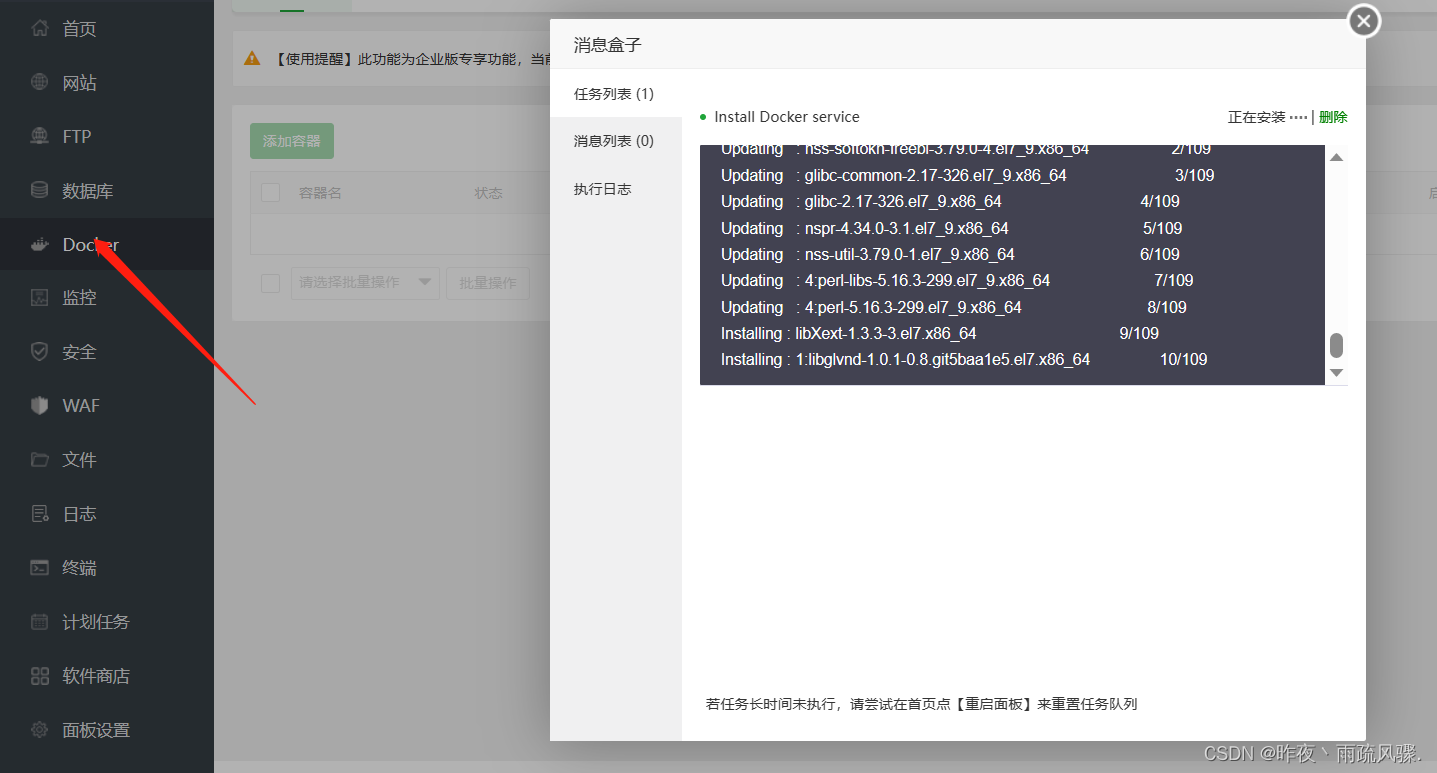The width and height of the screenshot is (1437, 773).
Task: Click the glibc-common-2.17-326 log line
Action: tap(967, 175)
